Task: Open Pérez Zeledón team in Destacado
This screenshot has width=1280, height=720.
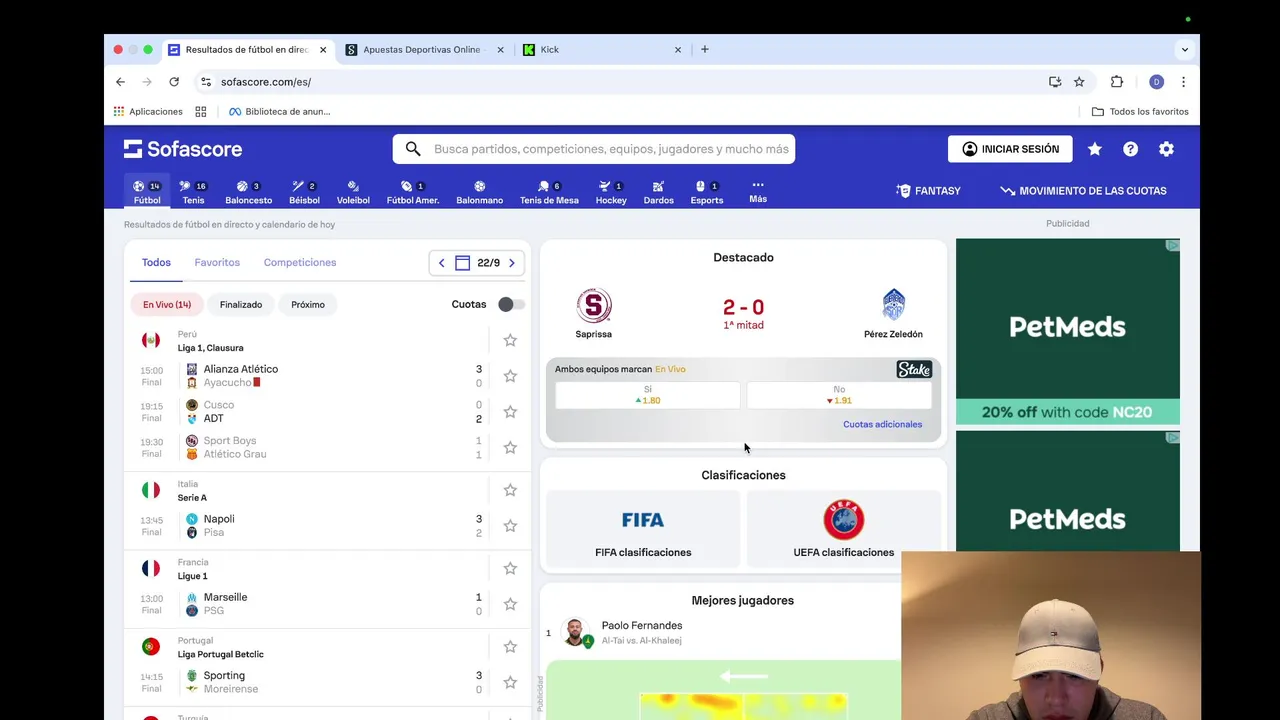Action: tap(893, 313)
